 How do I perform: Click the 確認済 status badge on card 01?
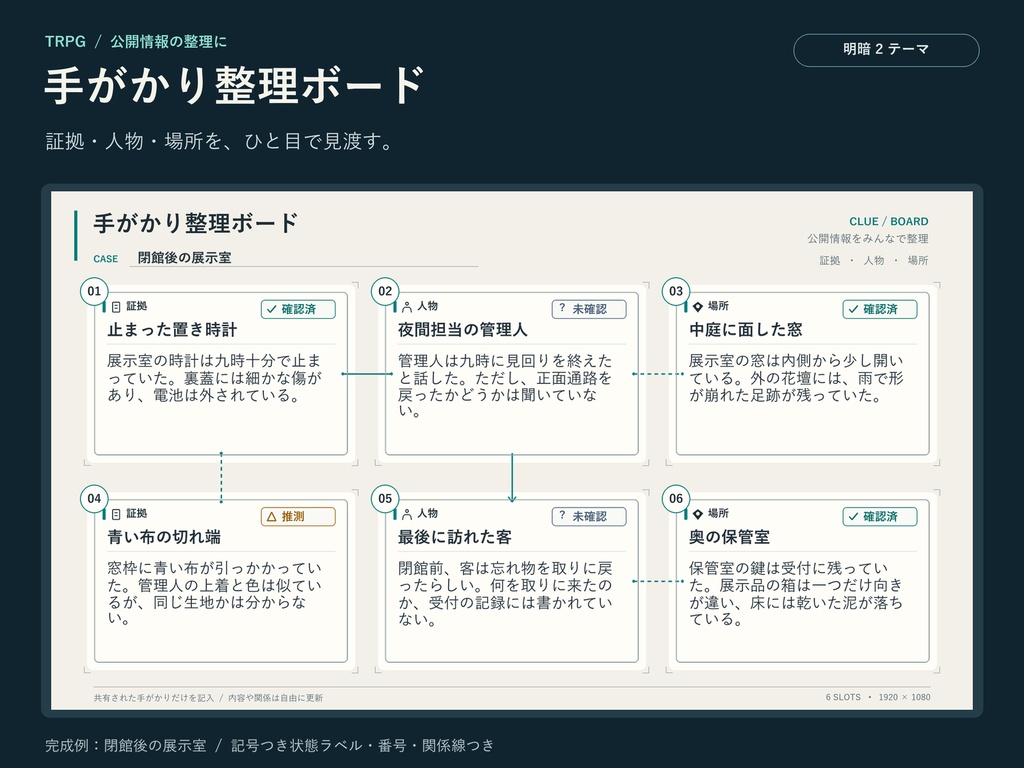coord(298,309)
